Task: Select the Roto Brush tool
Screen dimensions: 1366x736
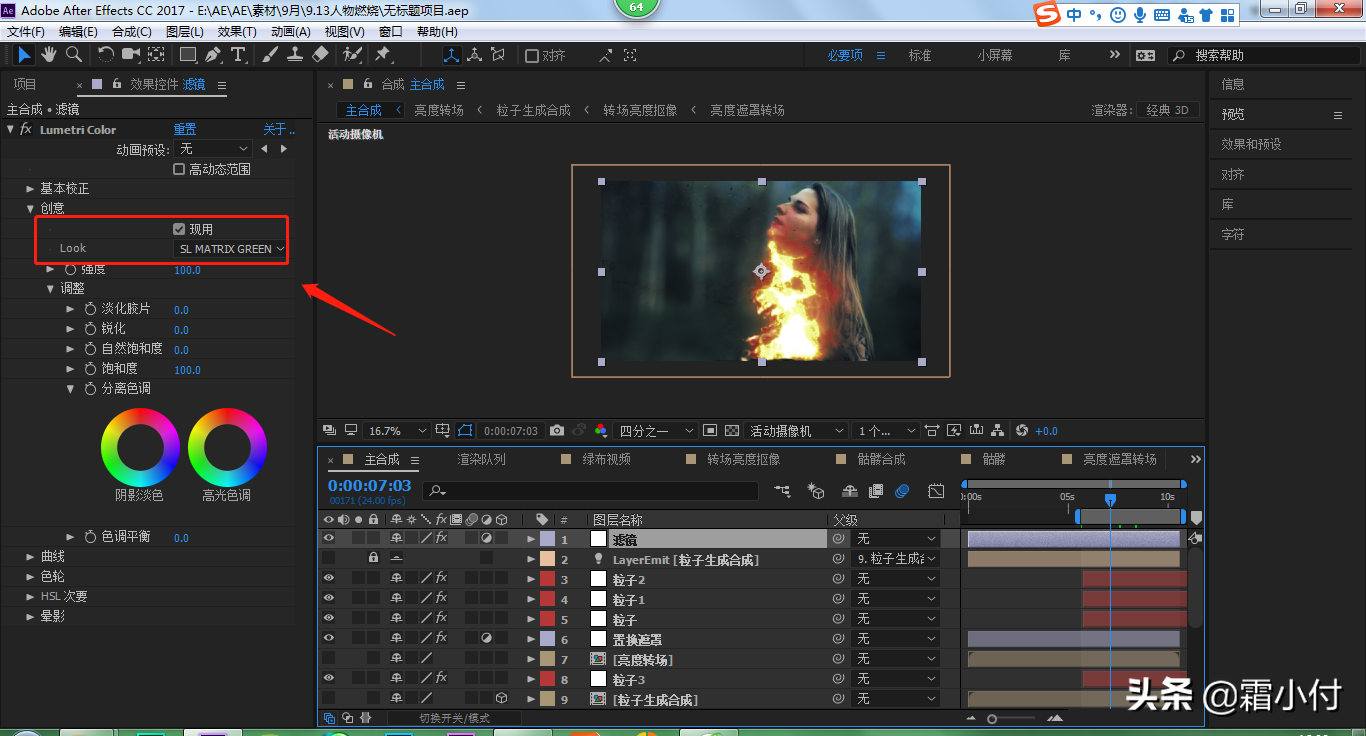Action: (352, 55)
